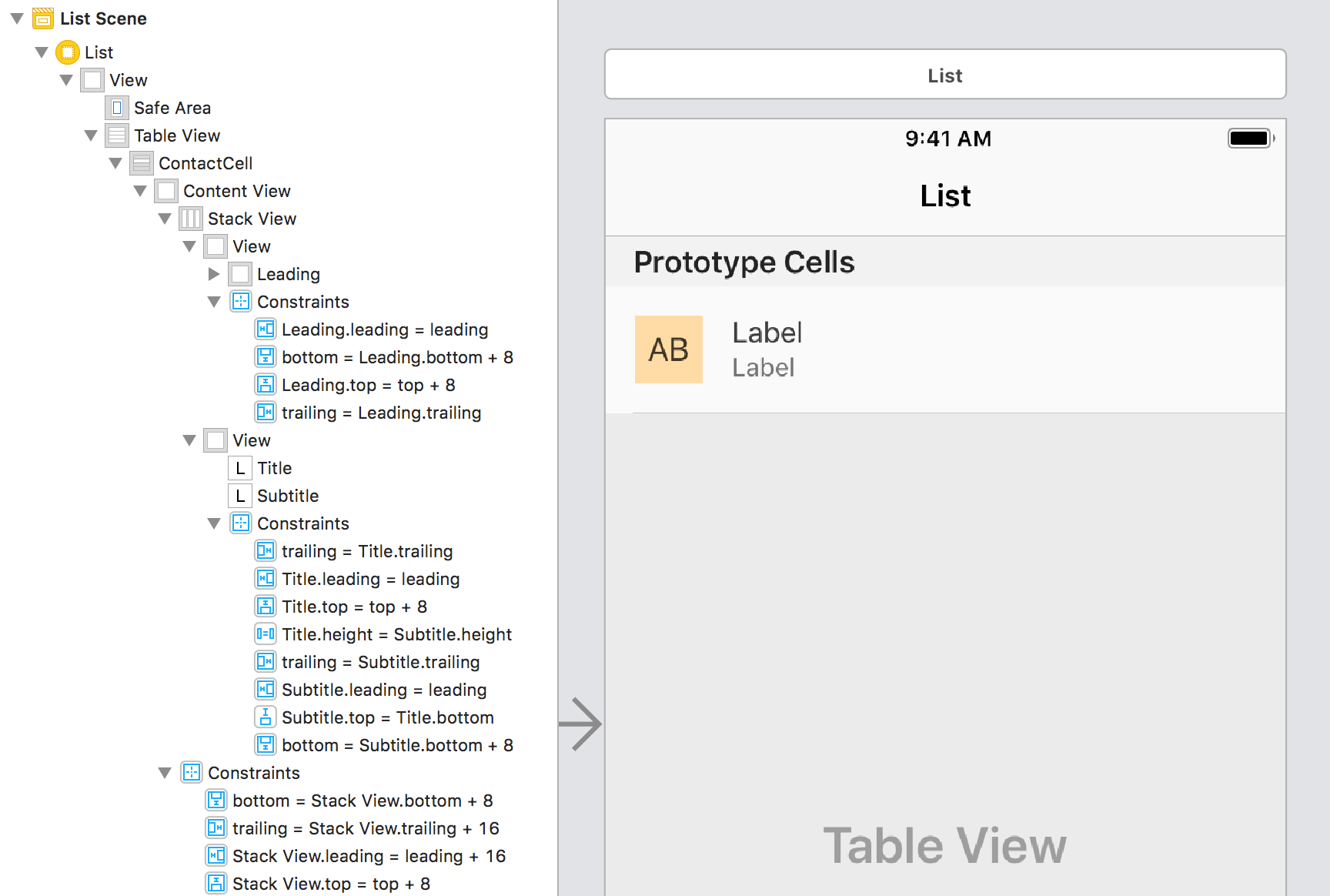Select the Title.height = Subtitle.height constraint text
Viewport: 1330px width, 896px height.
(x=396, y=634)
